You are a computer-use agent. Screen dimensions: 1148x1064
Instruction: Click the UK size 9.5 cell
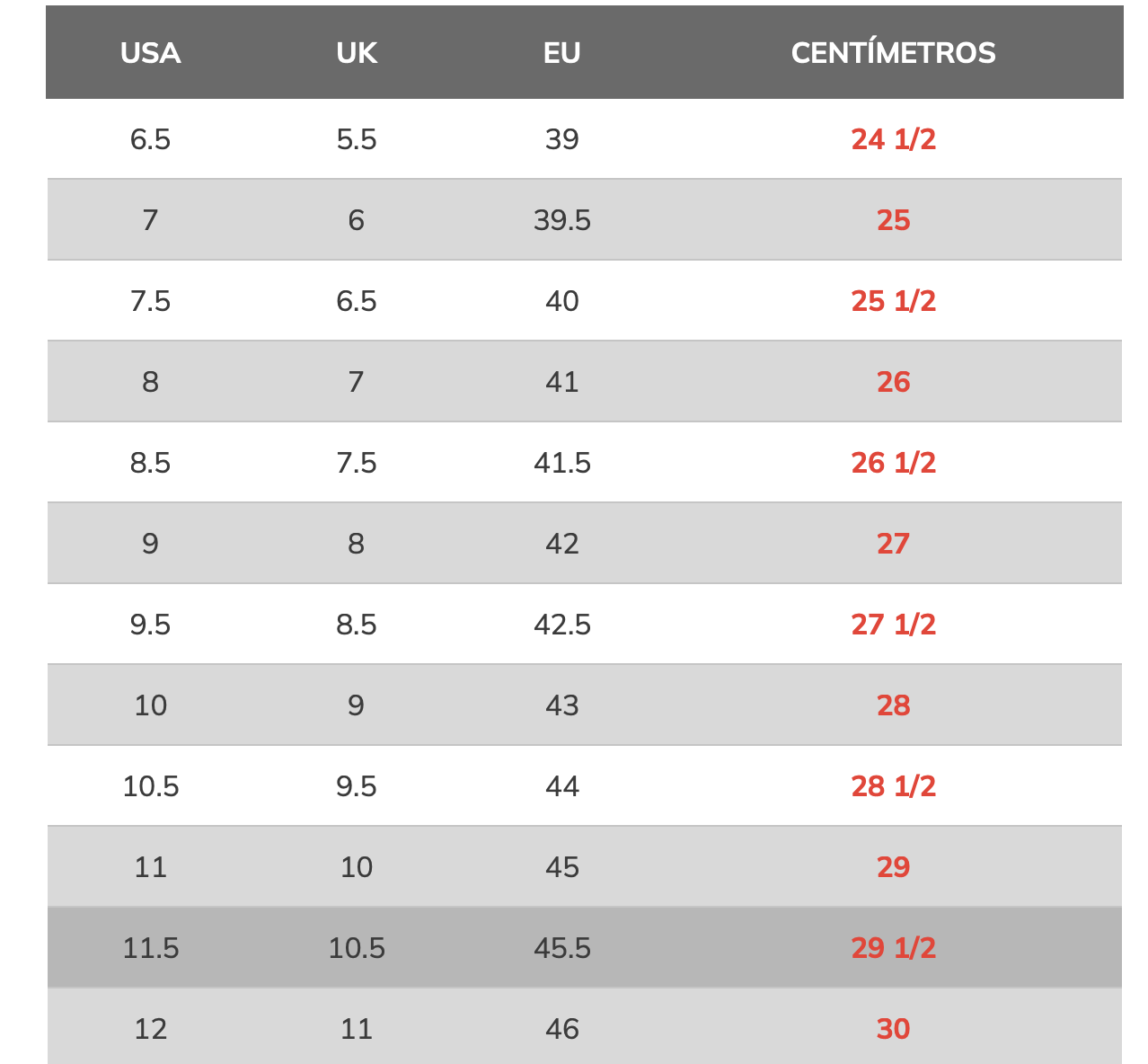[x=357, y=786]
